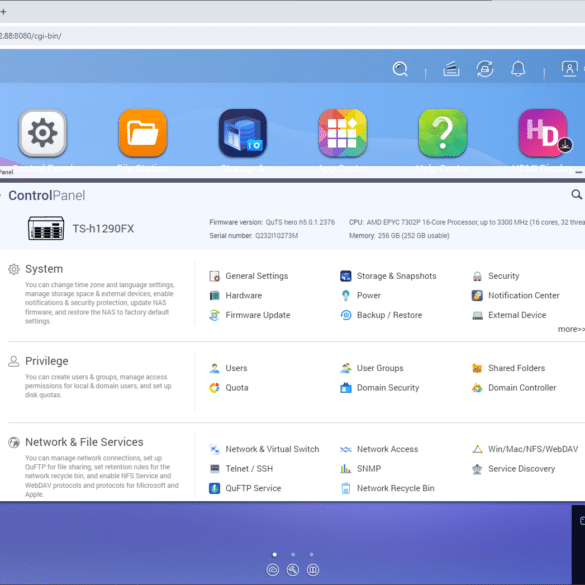Open the App Center desktop icon
Image resolution: width=585 pixels, height=585 pixels.
(x=342, y=133)
